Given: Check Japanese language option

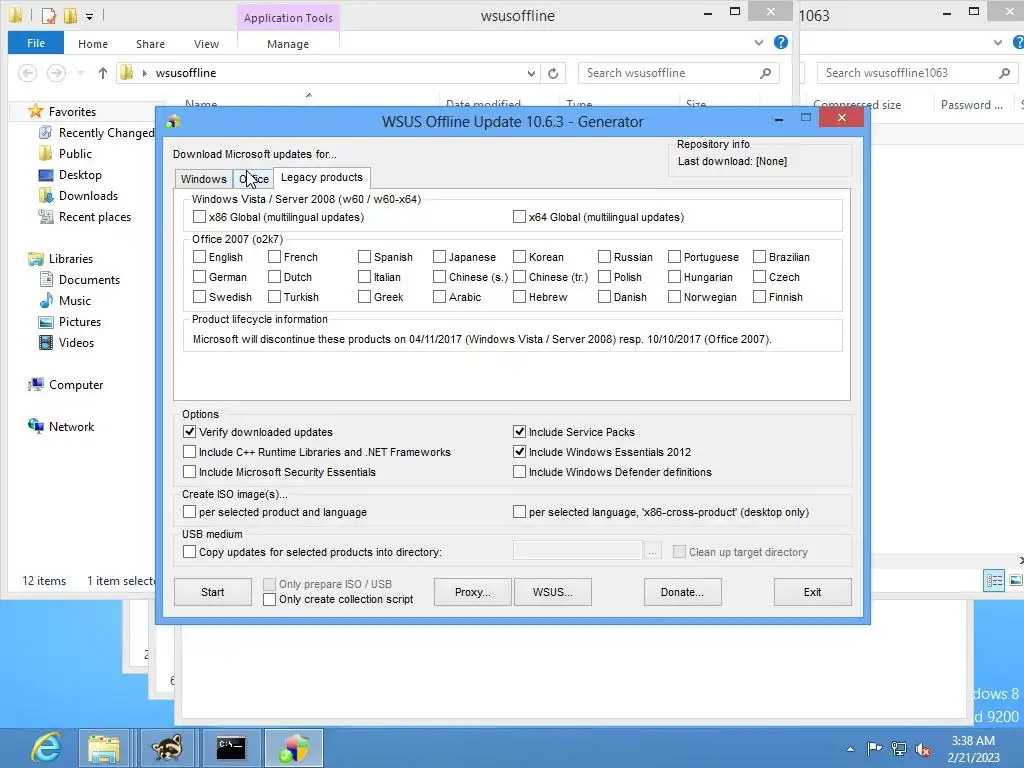Looking at the screenshot, I should pos(440,257).
